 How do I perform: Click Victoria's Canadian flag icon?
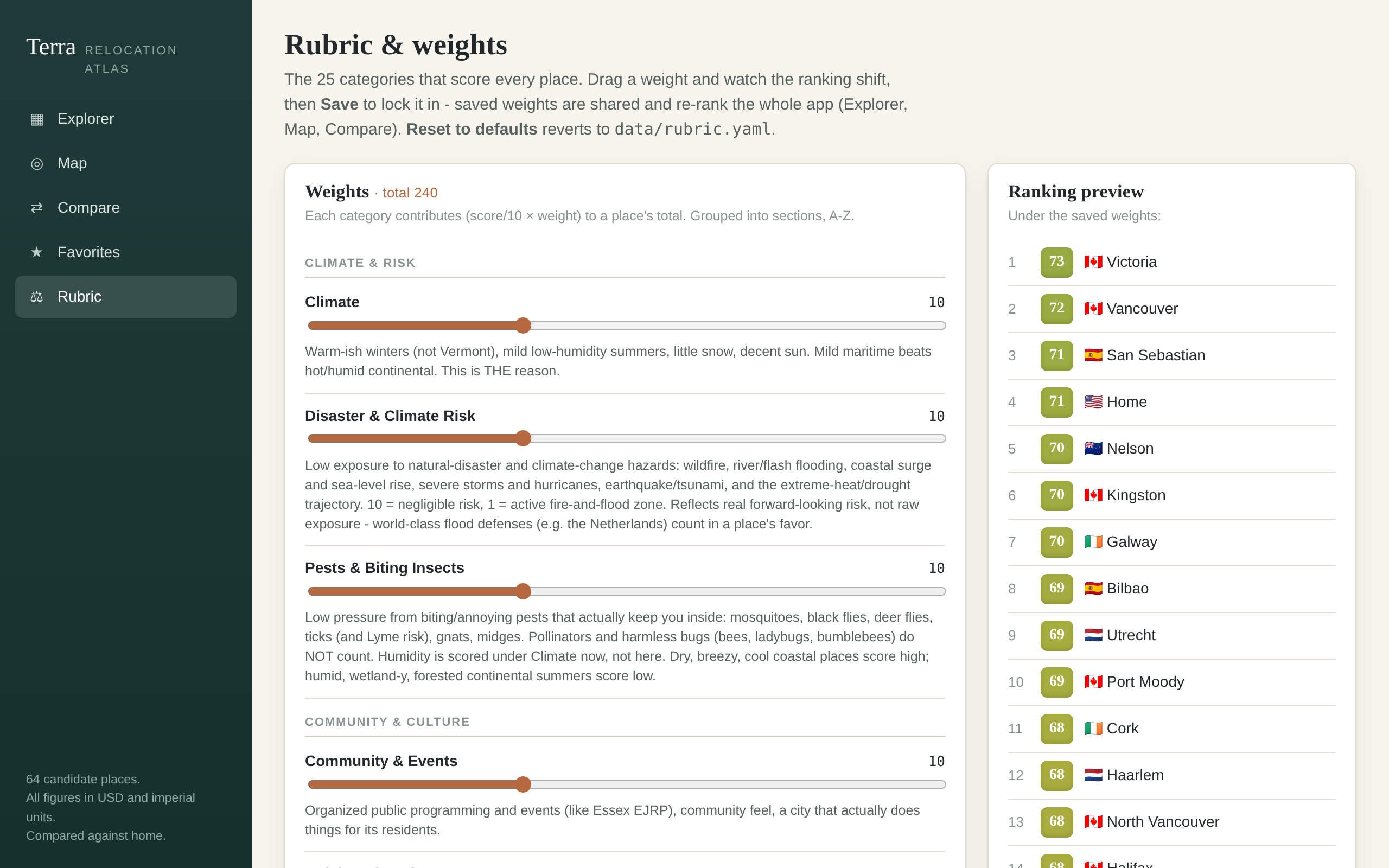tap(1093, 263)
